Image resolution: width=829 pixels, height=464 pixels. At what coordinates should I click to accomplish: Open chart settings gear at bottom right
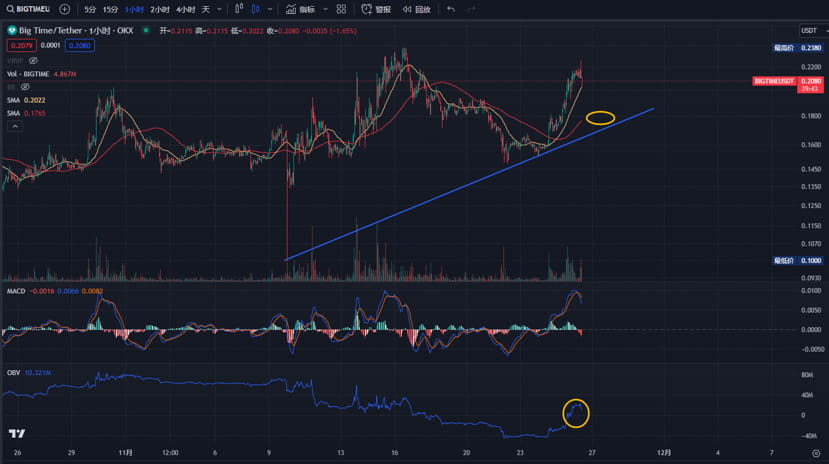(816, 453)
